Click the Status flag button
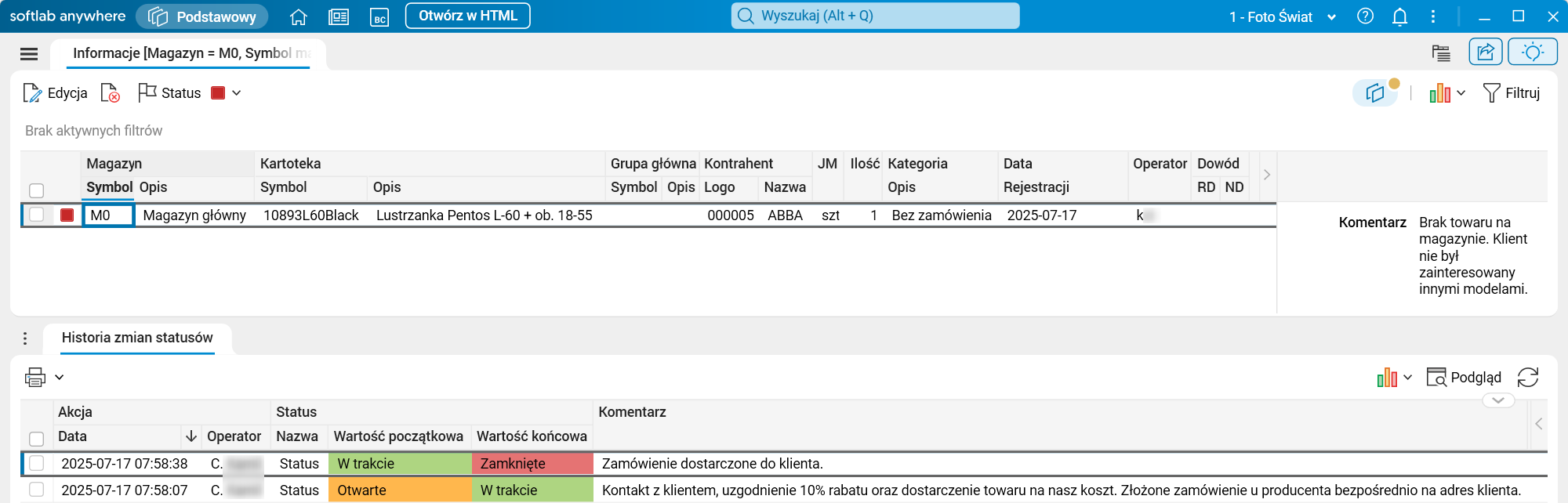This screenshot has height=503, width=1568. click(x=169, y=92)
